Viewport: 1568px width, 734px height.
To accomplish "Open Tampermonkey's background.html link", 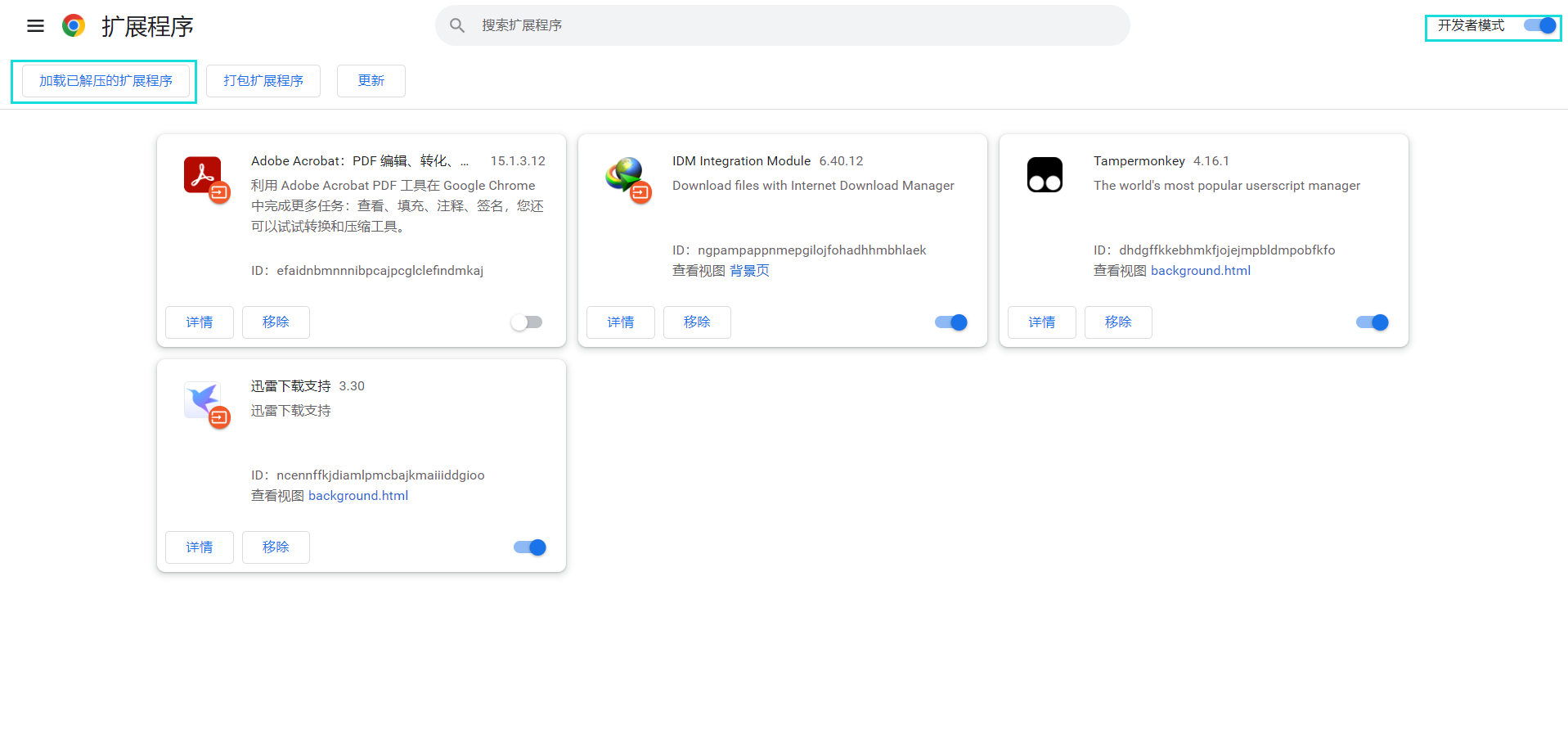I will coord(1200,271).
